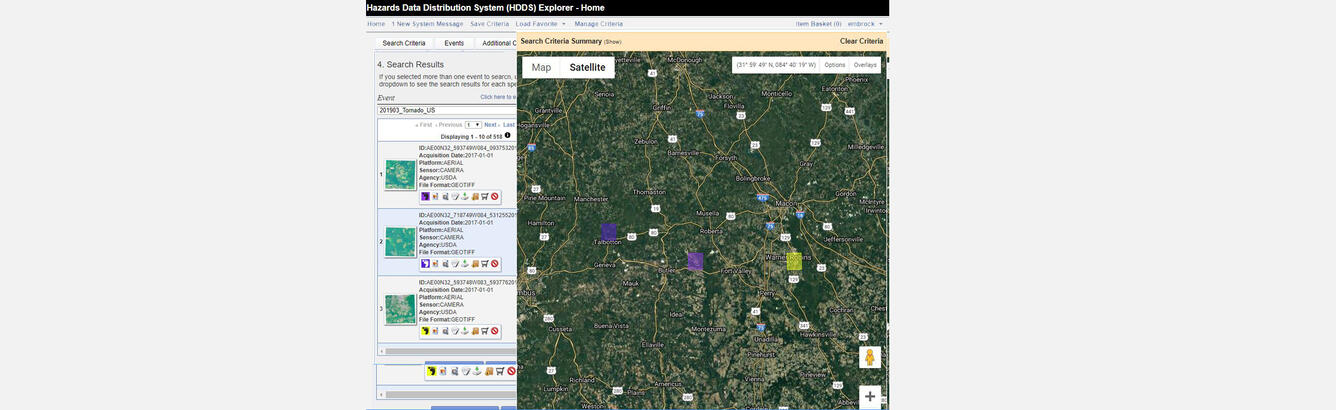This screenshot has height=410, width=1336.
Task: Open the 'Click here to' link
Action: [x=498, y=97]
